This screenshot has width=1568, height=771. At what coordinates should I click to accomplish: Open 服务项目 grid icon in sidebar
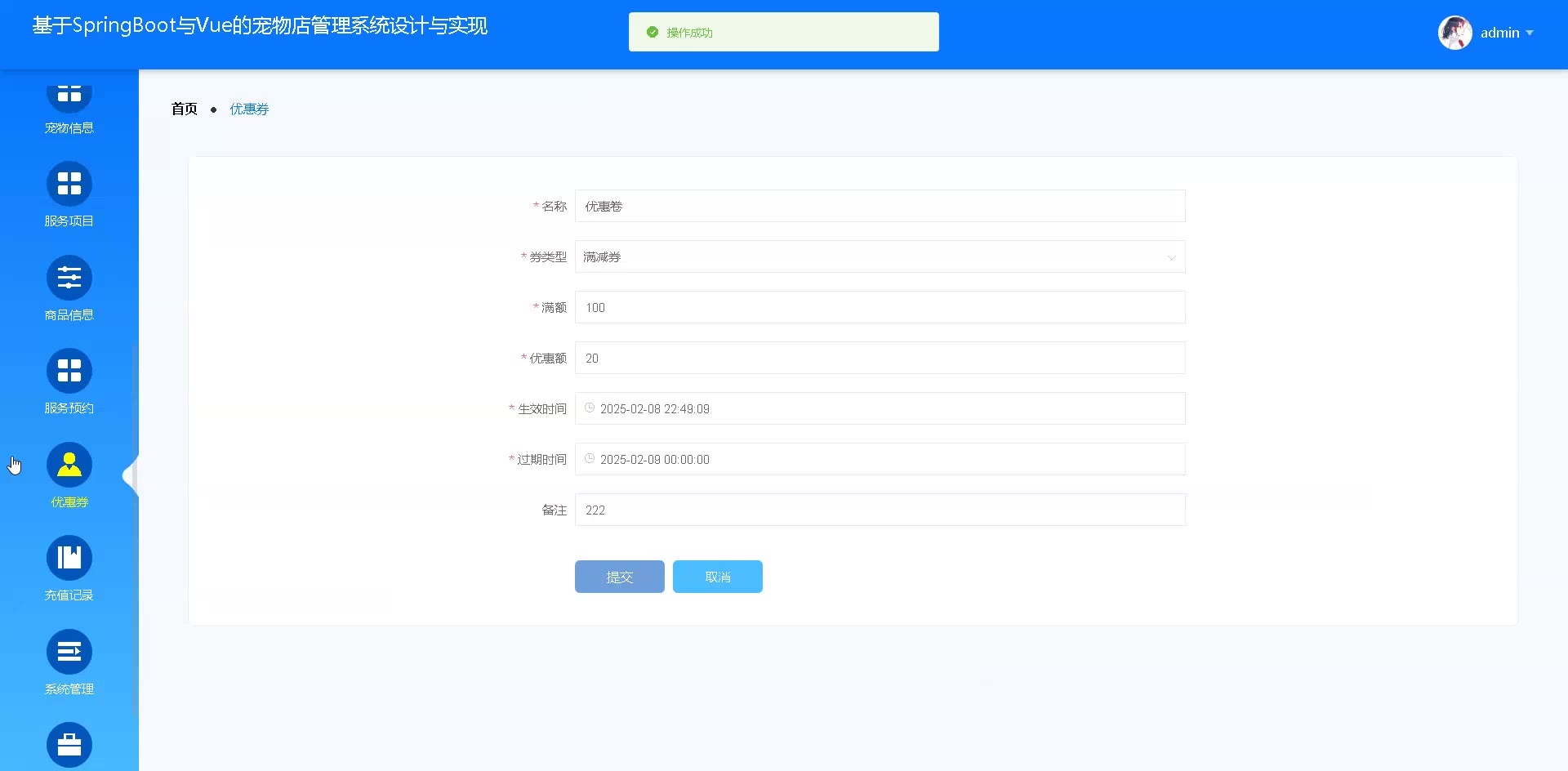click(69, 184)
